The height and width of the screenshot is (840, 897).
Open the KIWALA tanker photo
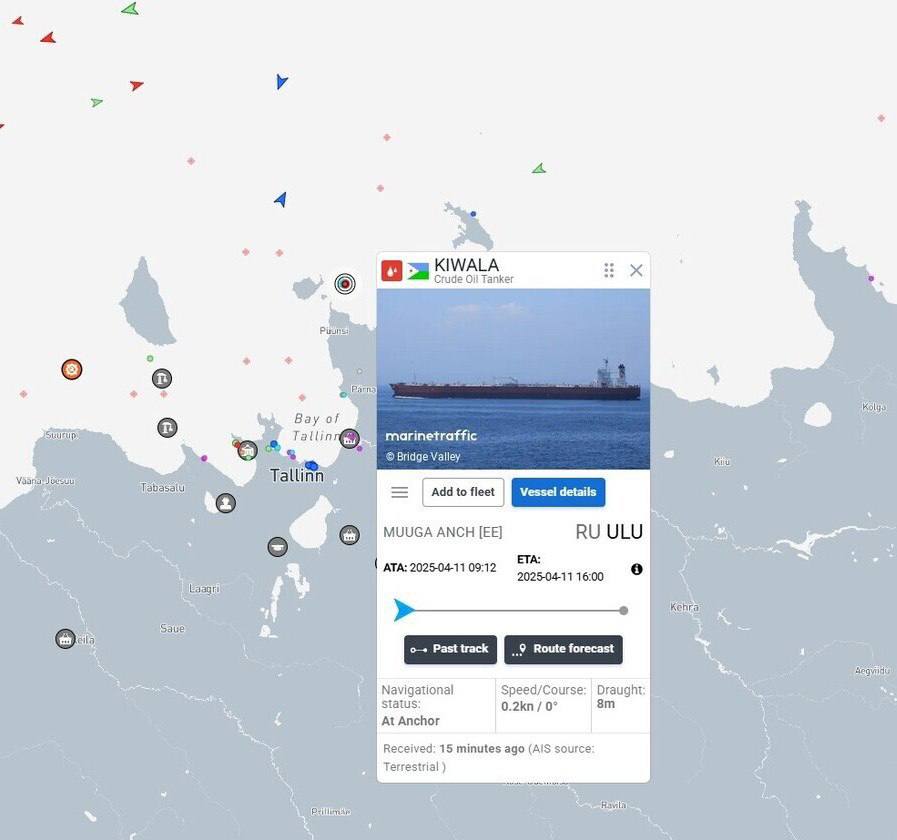513,379
